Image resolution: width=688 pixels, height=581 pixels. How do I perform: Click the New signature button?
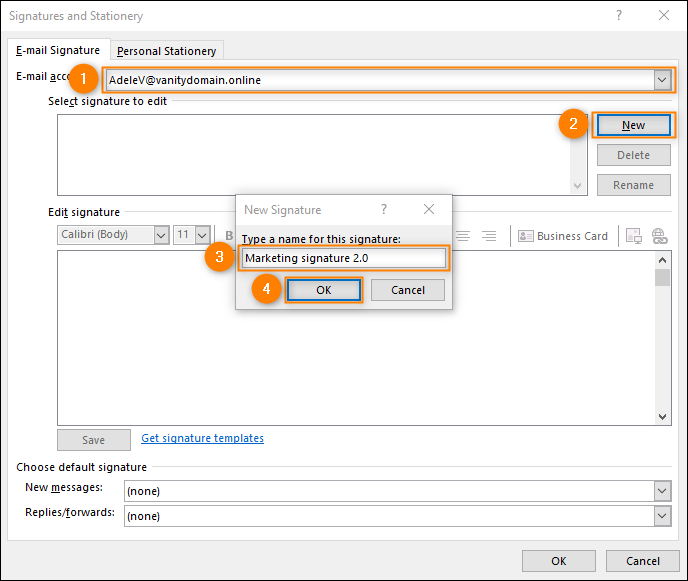[634, 126]
